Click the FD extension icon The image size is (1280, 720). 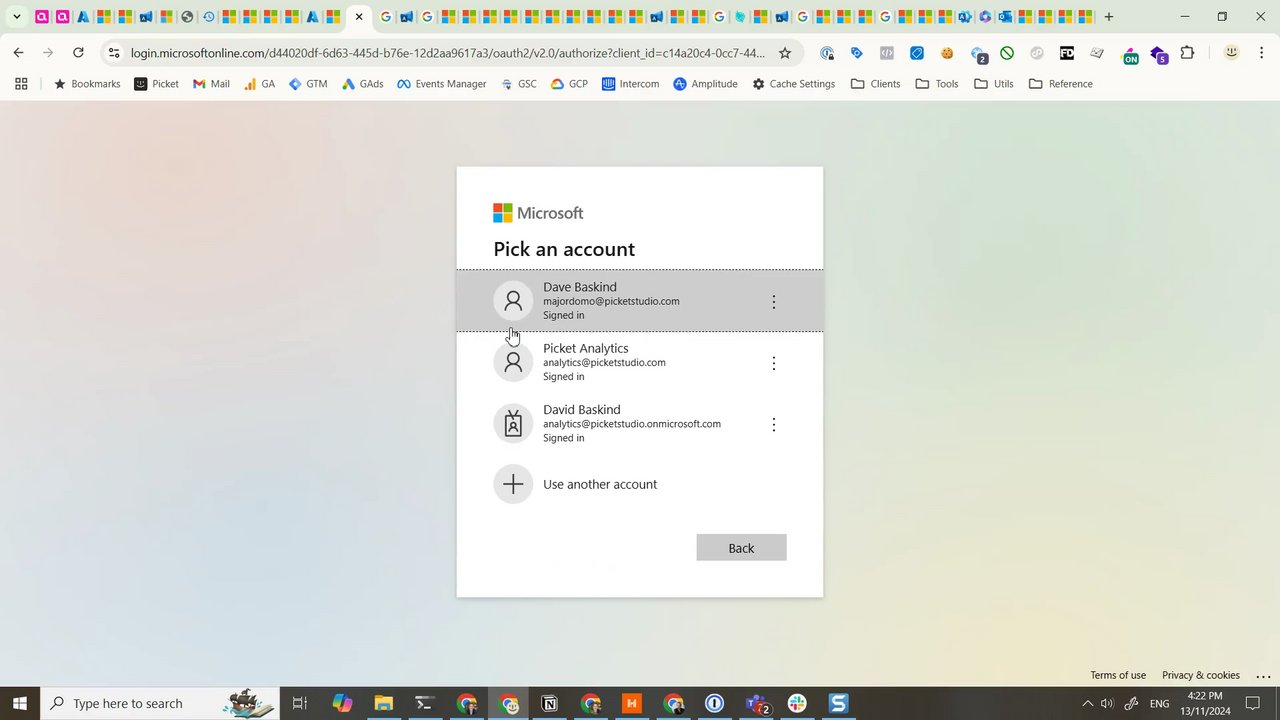tap(1067, 53)
